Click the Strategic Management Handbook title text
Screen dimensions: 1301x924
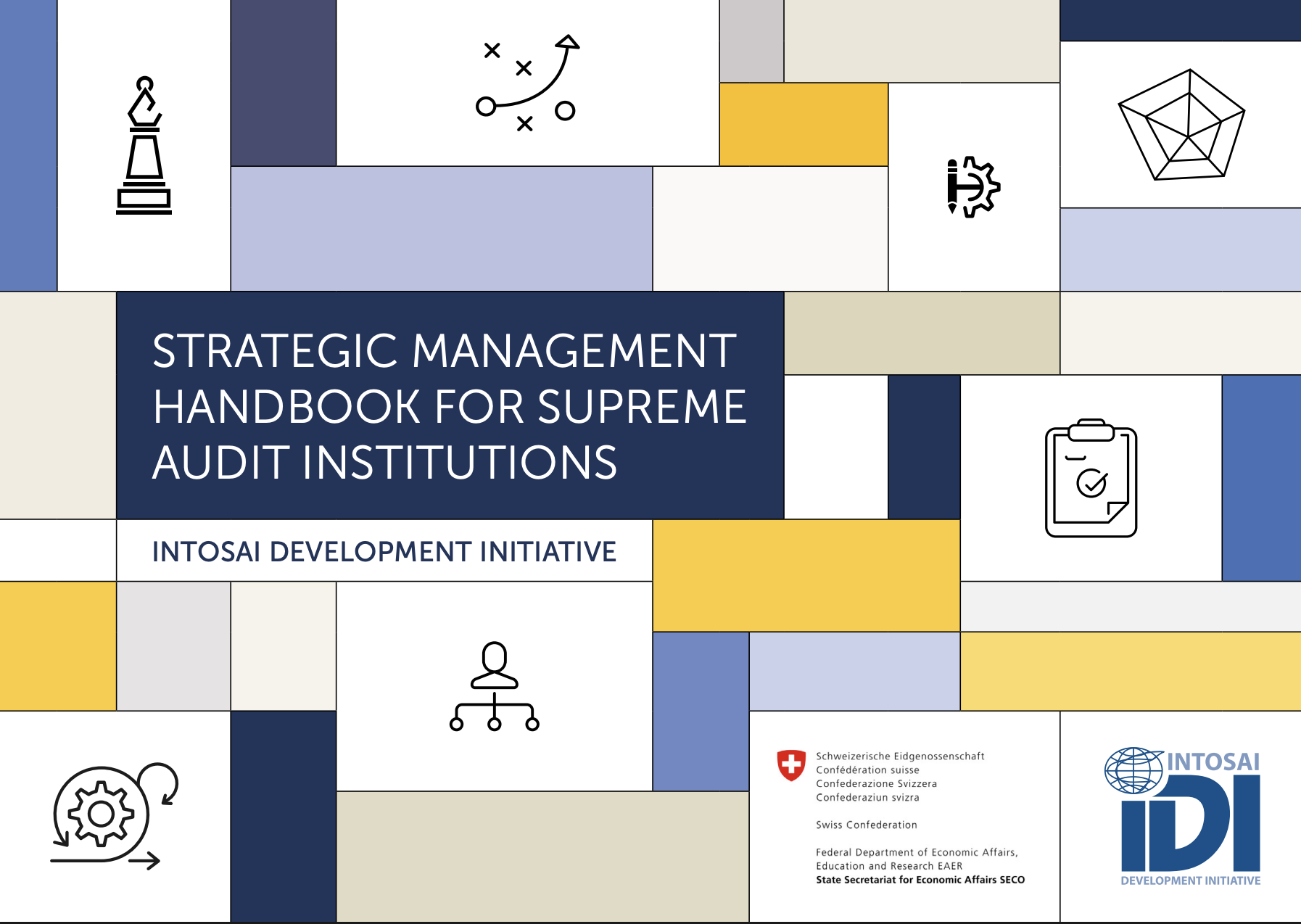449,406
